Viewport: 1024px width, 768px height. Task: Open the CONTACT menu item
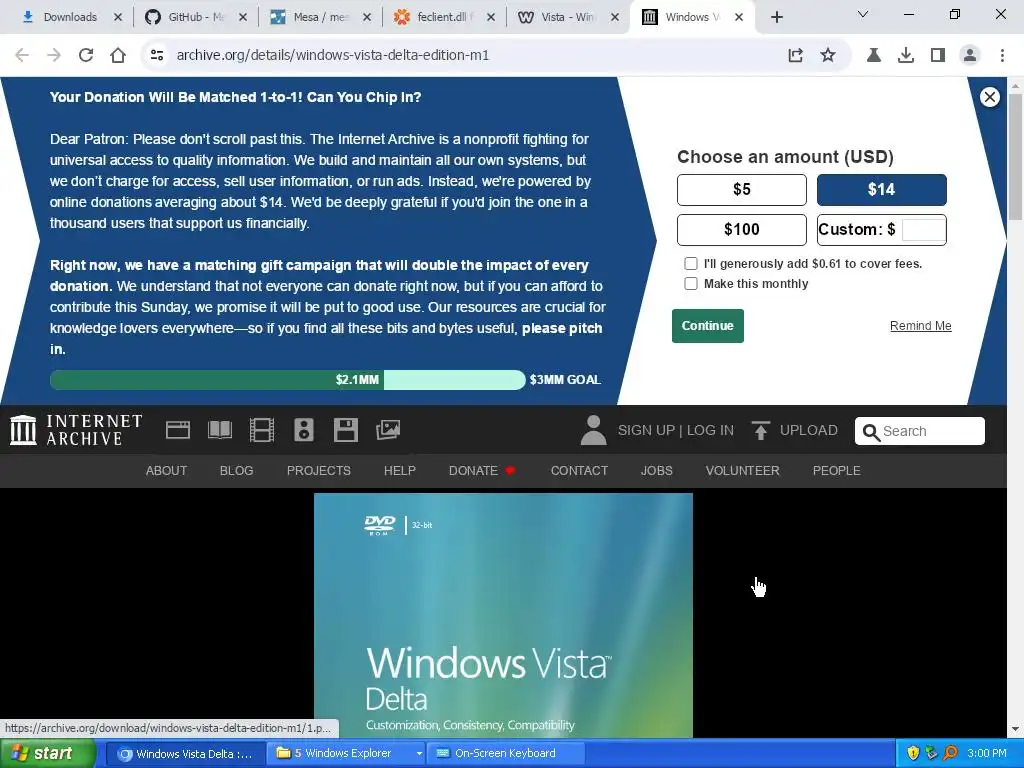(579, 470)
